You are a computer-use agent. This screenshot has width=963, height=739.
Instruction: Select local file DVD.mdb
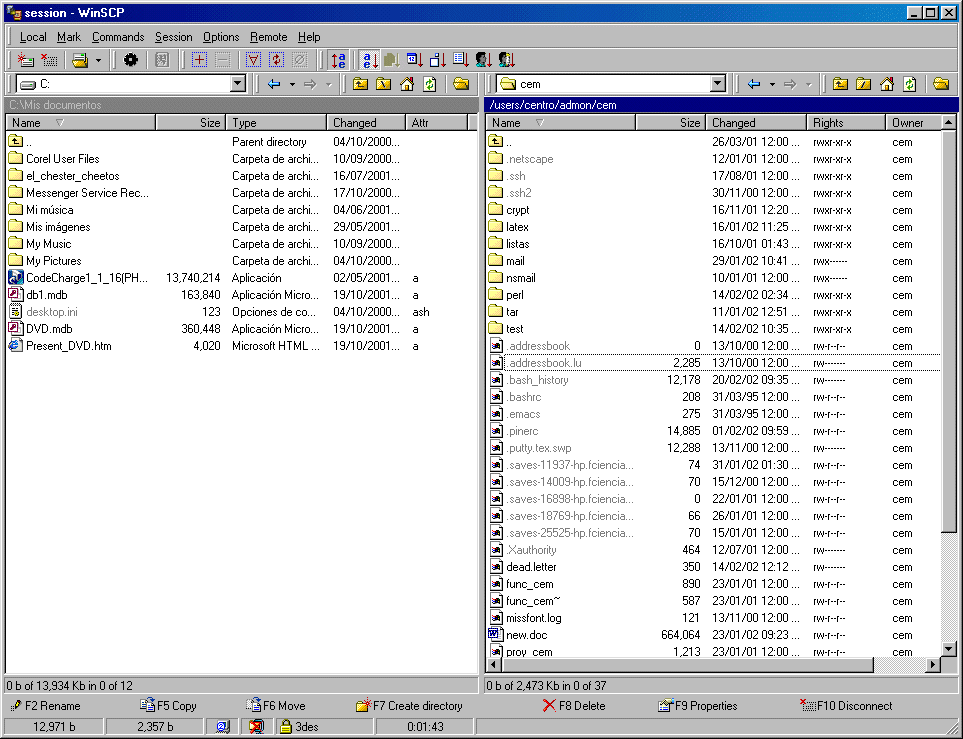[49, 329]
